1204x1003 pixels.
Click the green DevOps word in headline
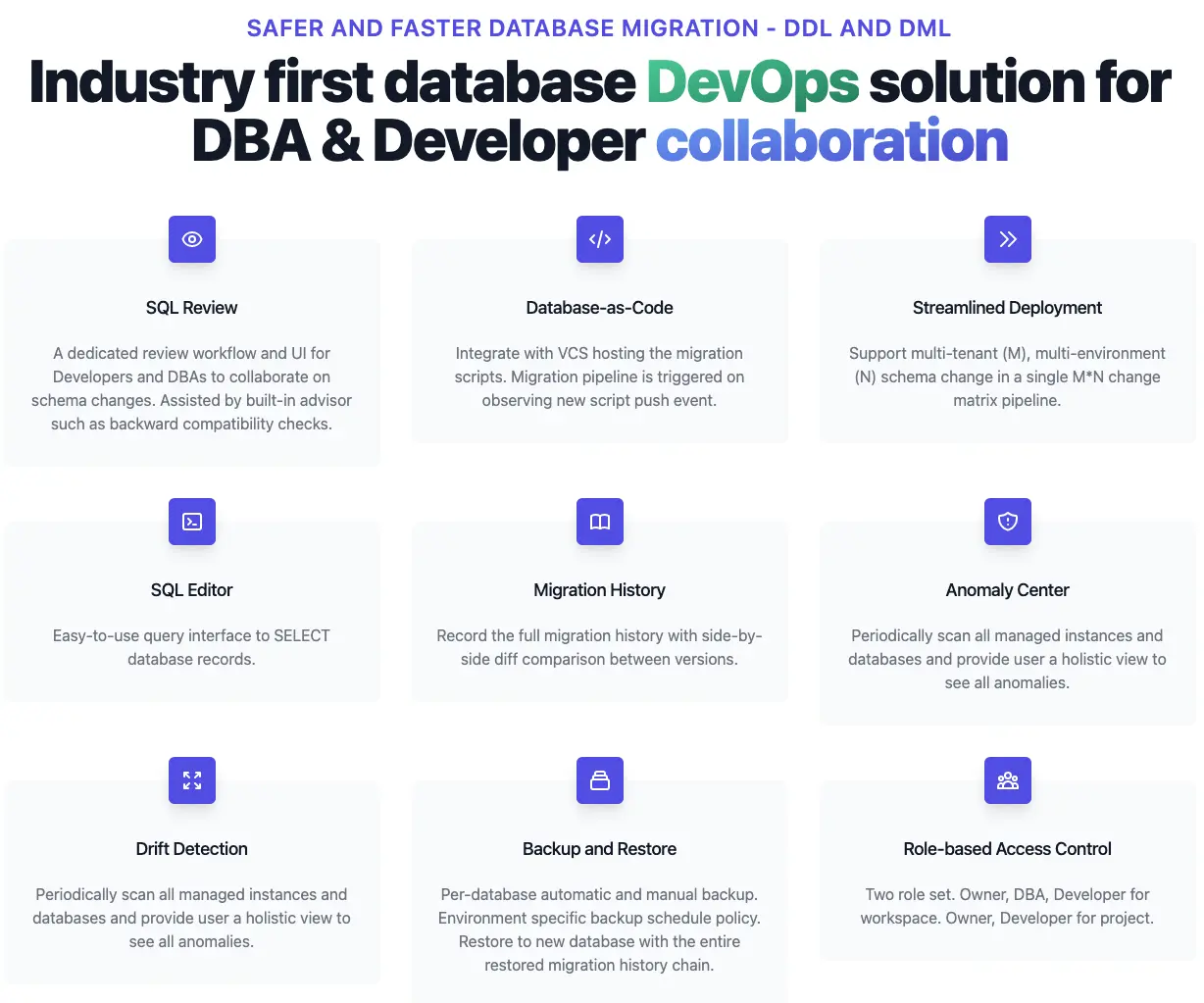pos(752,82)
